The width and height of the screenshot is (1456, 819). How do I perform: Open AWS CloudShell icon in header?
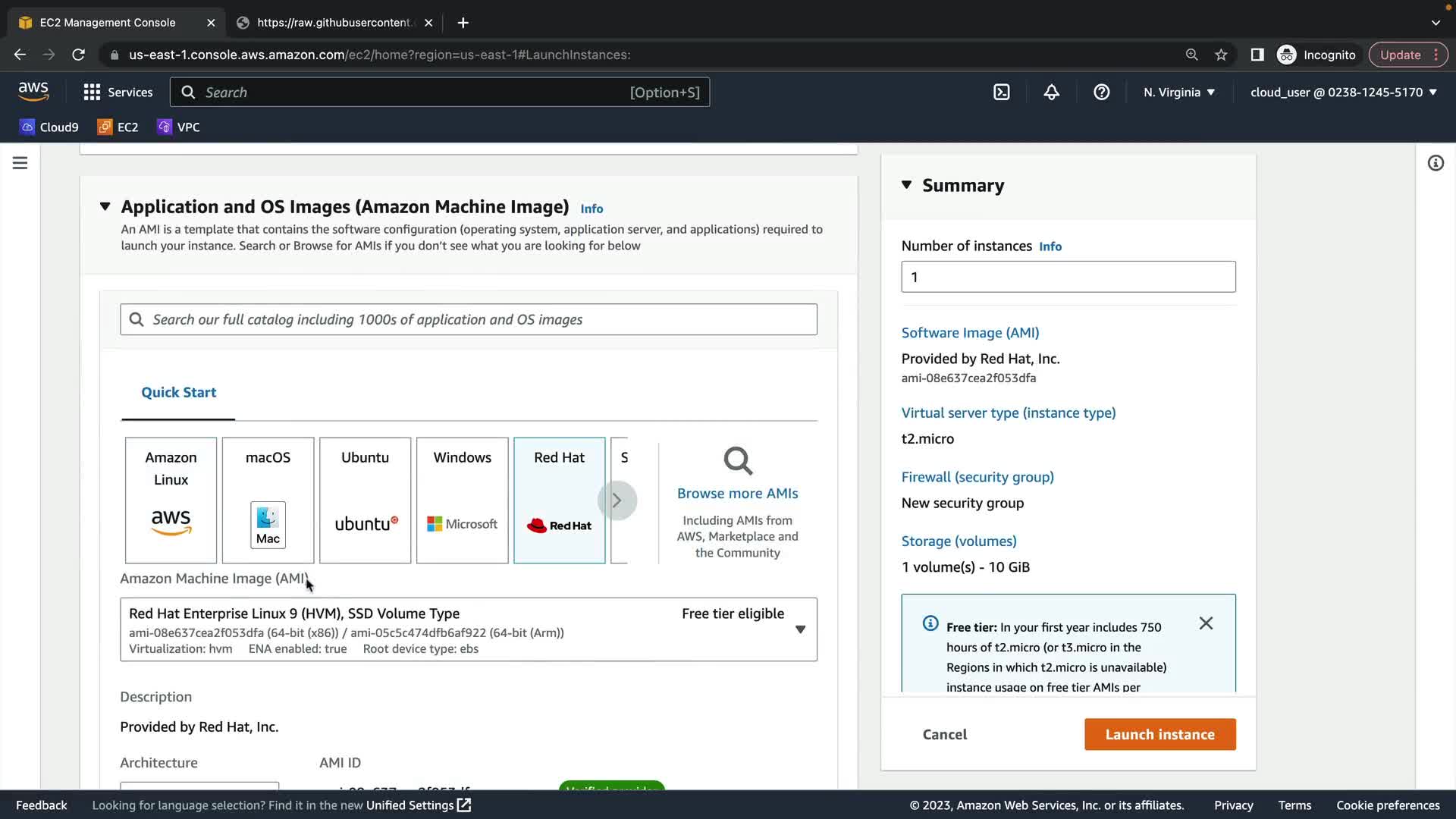click(x=1002, y=93)
